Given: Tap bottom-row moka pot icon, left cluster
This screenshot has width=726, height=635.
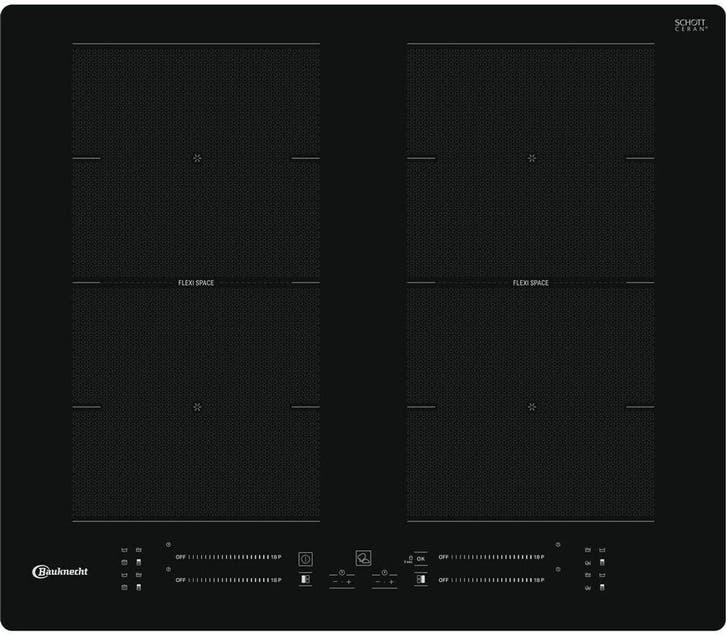Looking at the screenshot, I should coord(139,587).
